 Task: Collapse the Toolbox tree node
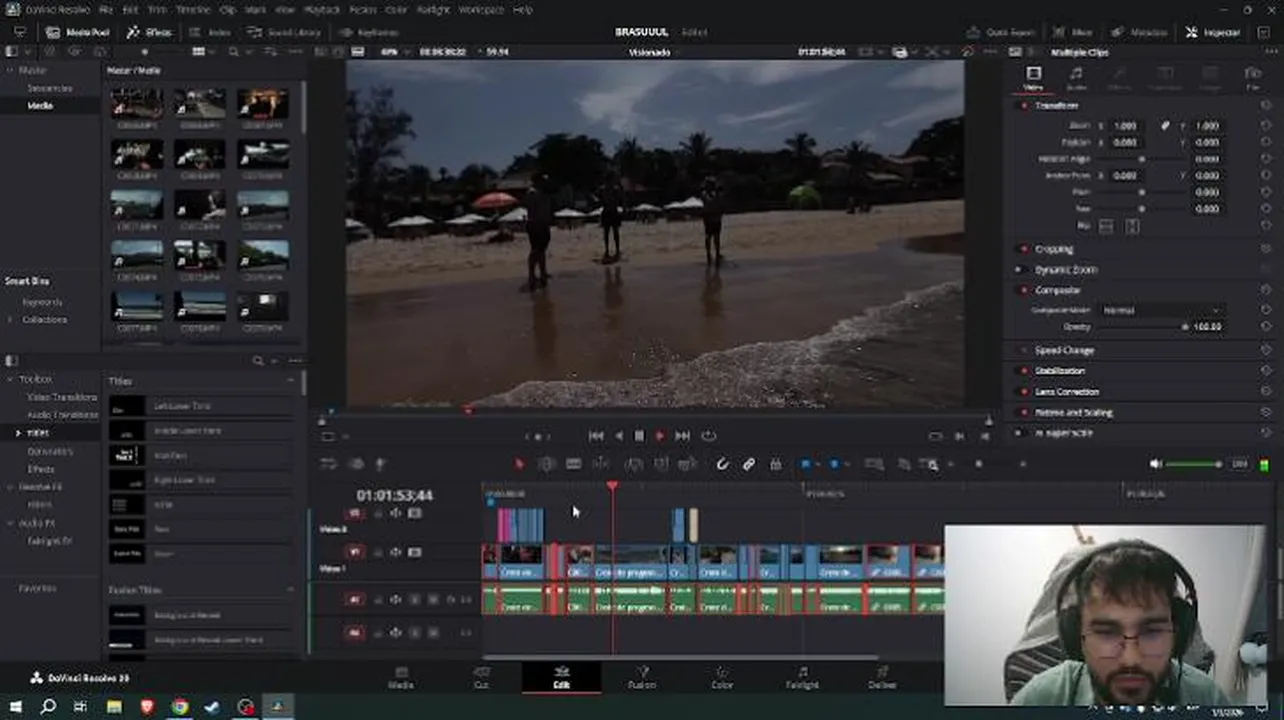point(11,380)
